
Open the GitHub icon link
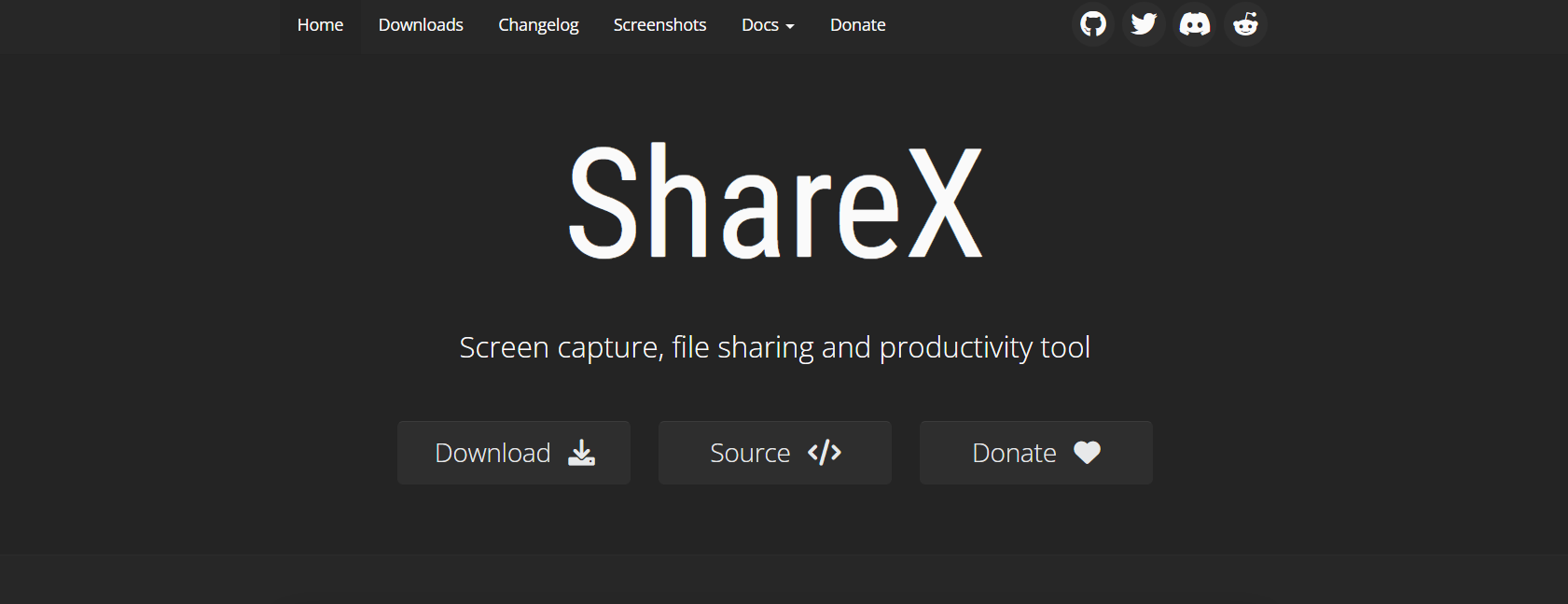1093,23
